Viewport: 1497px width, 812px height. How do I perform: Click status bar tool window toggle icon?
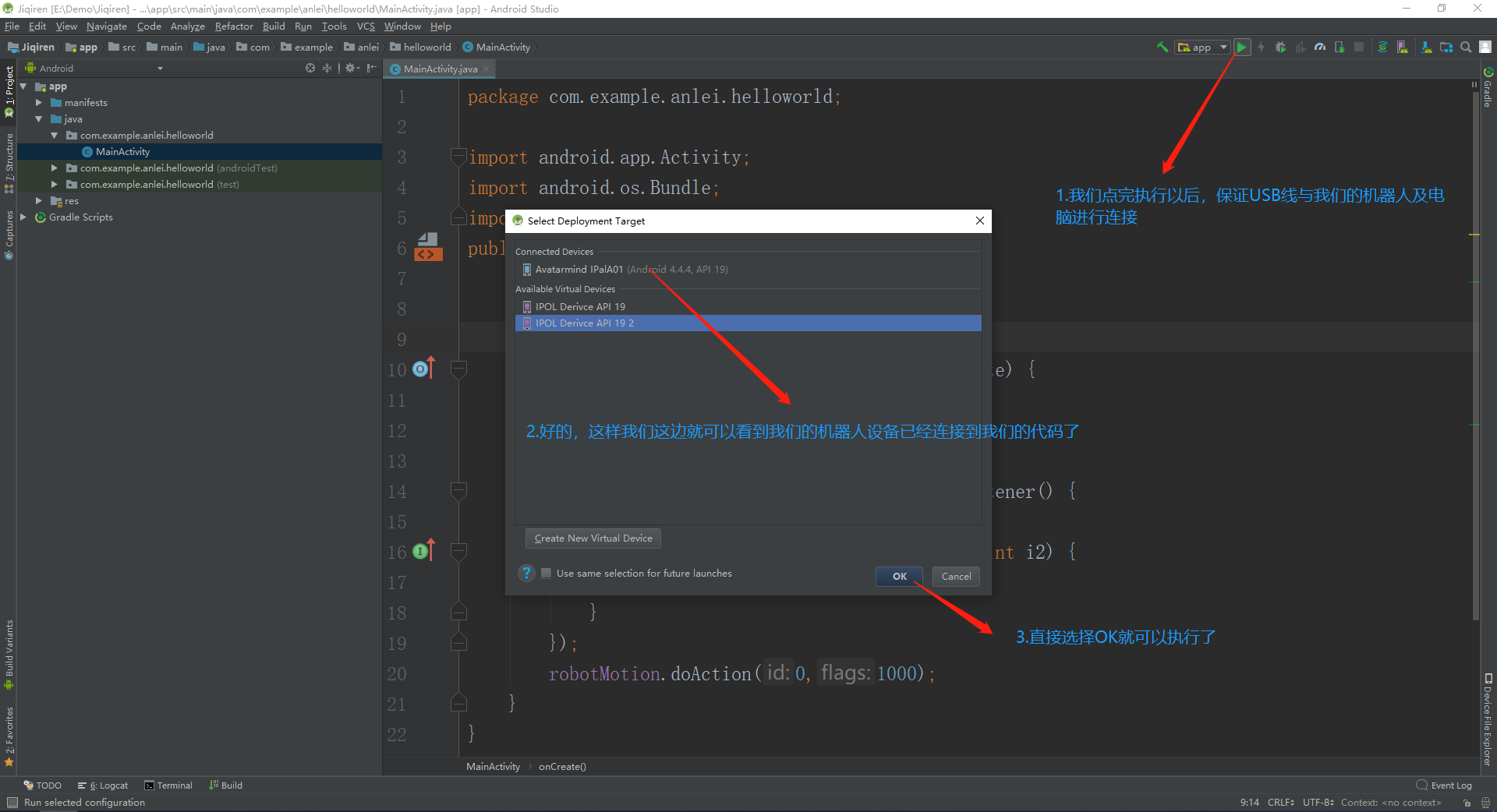point(12,803)
